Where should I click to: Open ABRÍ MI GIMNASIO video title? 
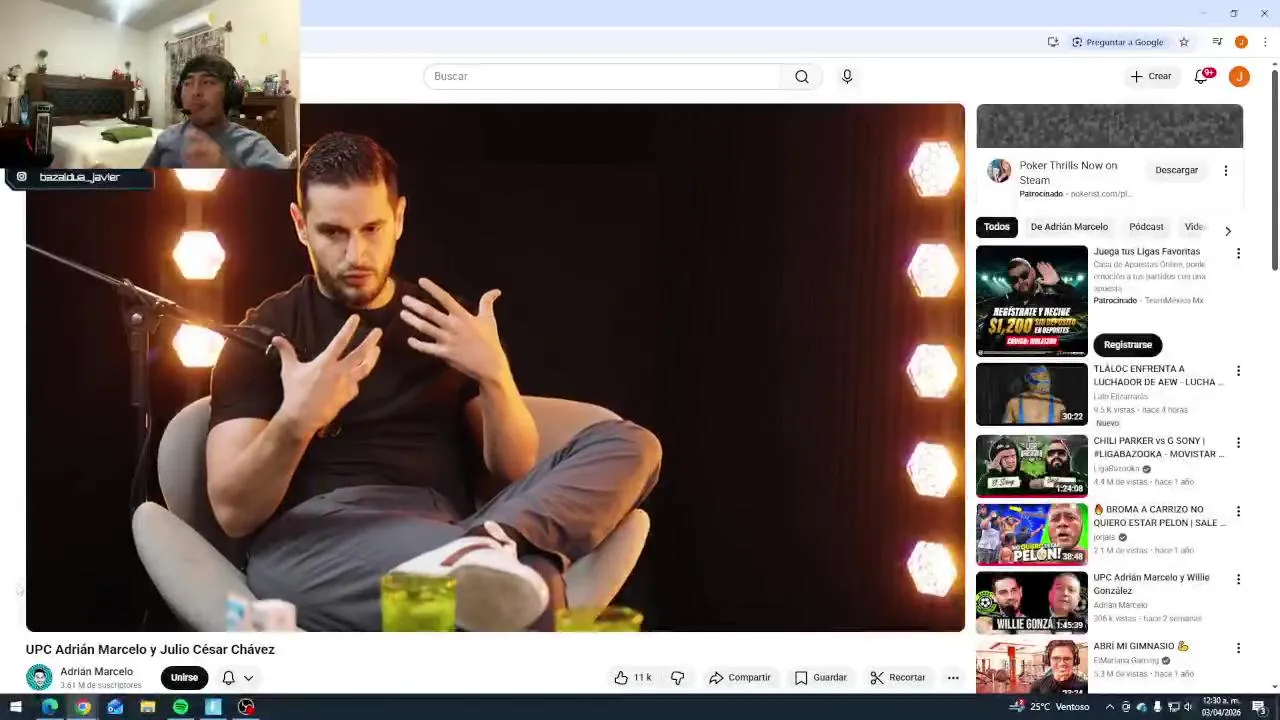click(x=1141, y=646)
